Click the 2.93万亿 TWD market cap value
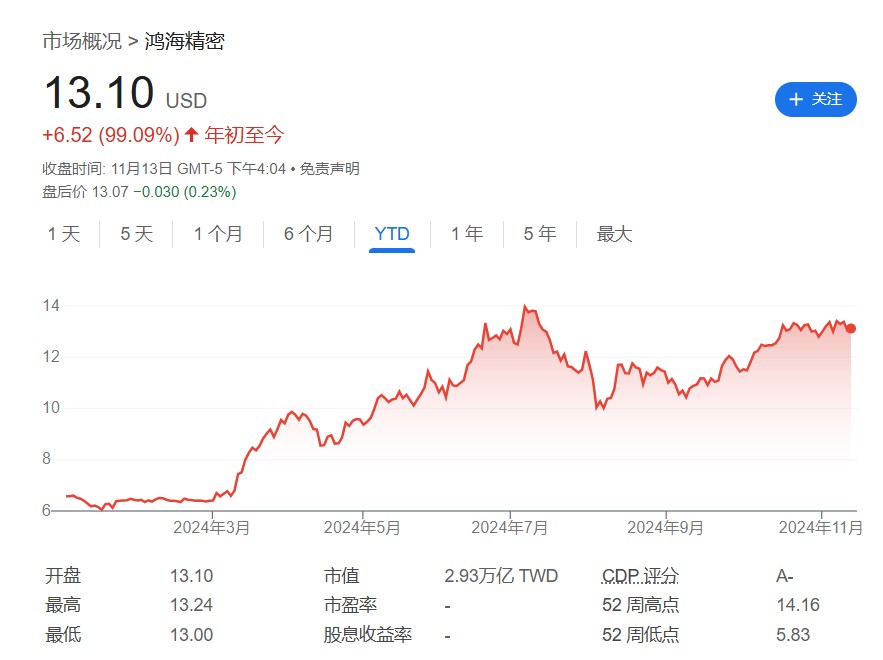The height and width of the screenshot is (660, 883). click(x=501, y=576)
